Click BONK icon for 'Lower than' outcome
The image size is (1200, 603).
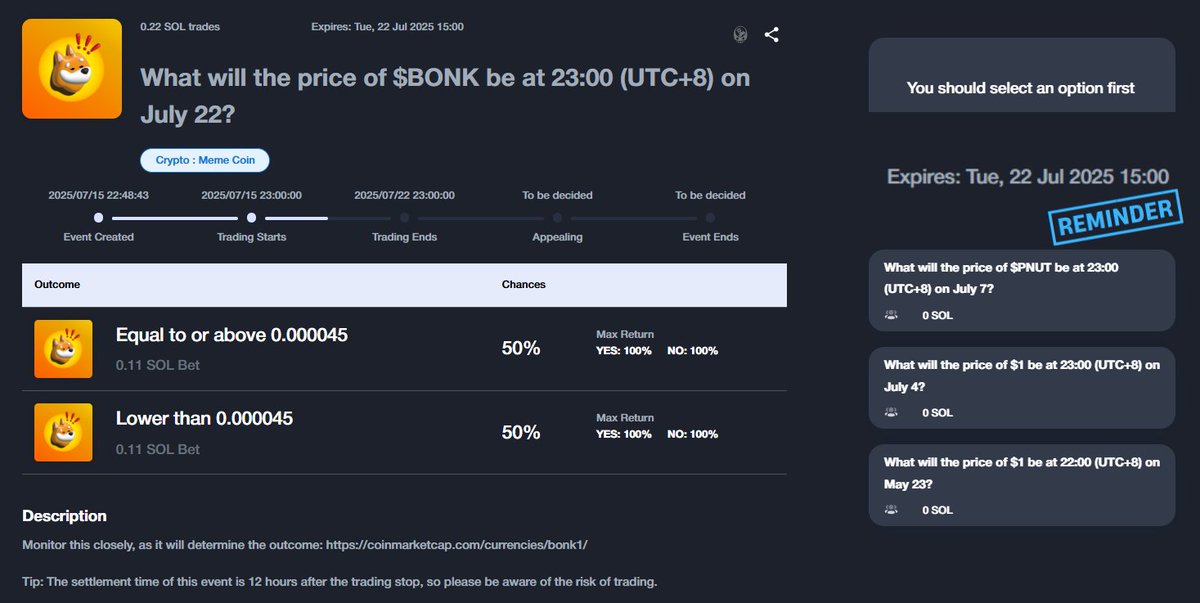63,432
